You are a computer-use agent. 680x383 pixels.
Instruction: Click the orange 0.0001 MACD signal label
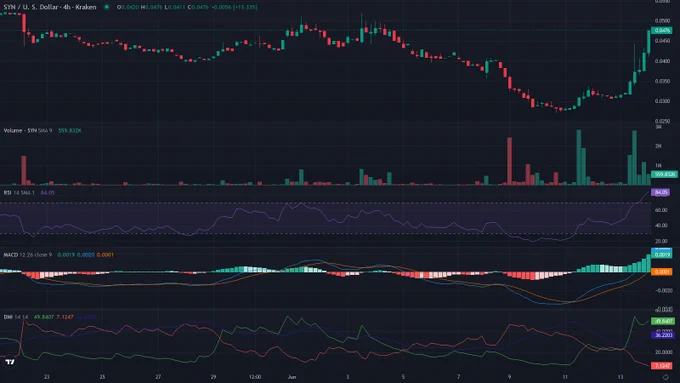click(662, 272)
